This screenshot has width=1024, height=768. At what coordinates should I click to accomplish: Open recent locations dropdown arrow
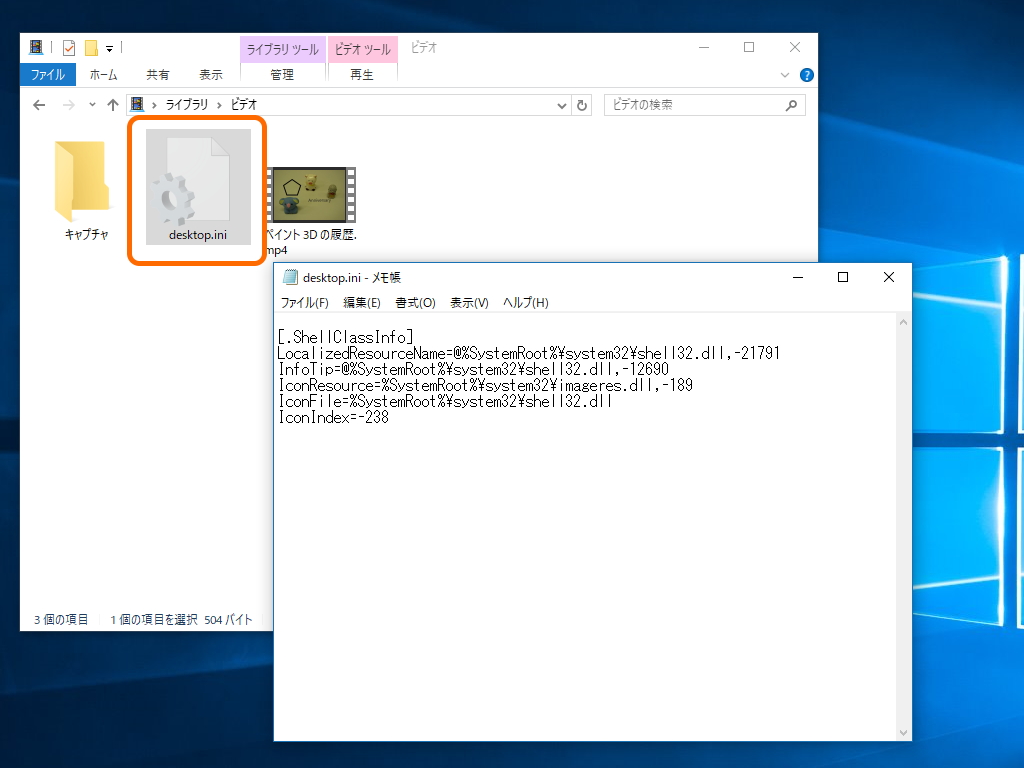(x=92, y=104)
